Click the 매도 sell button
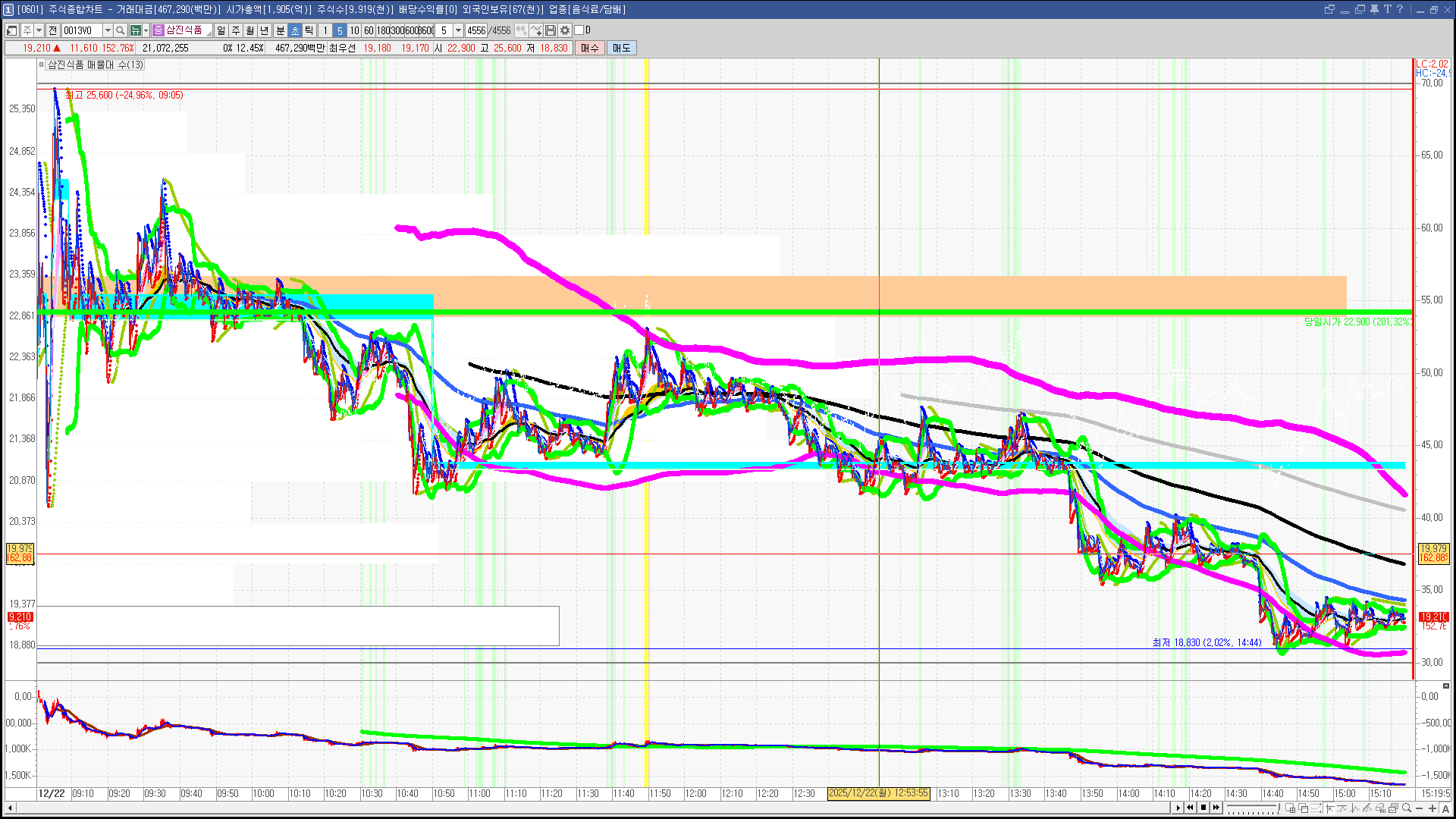This screenshot has height=819, width=1456. coord(622,48)
